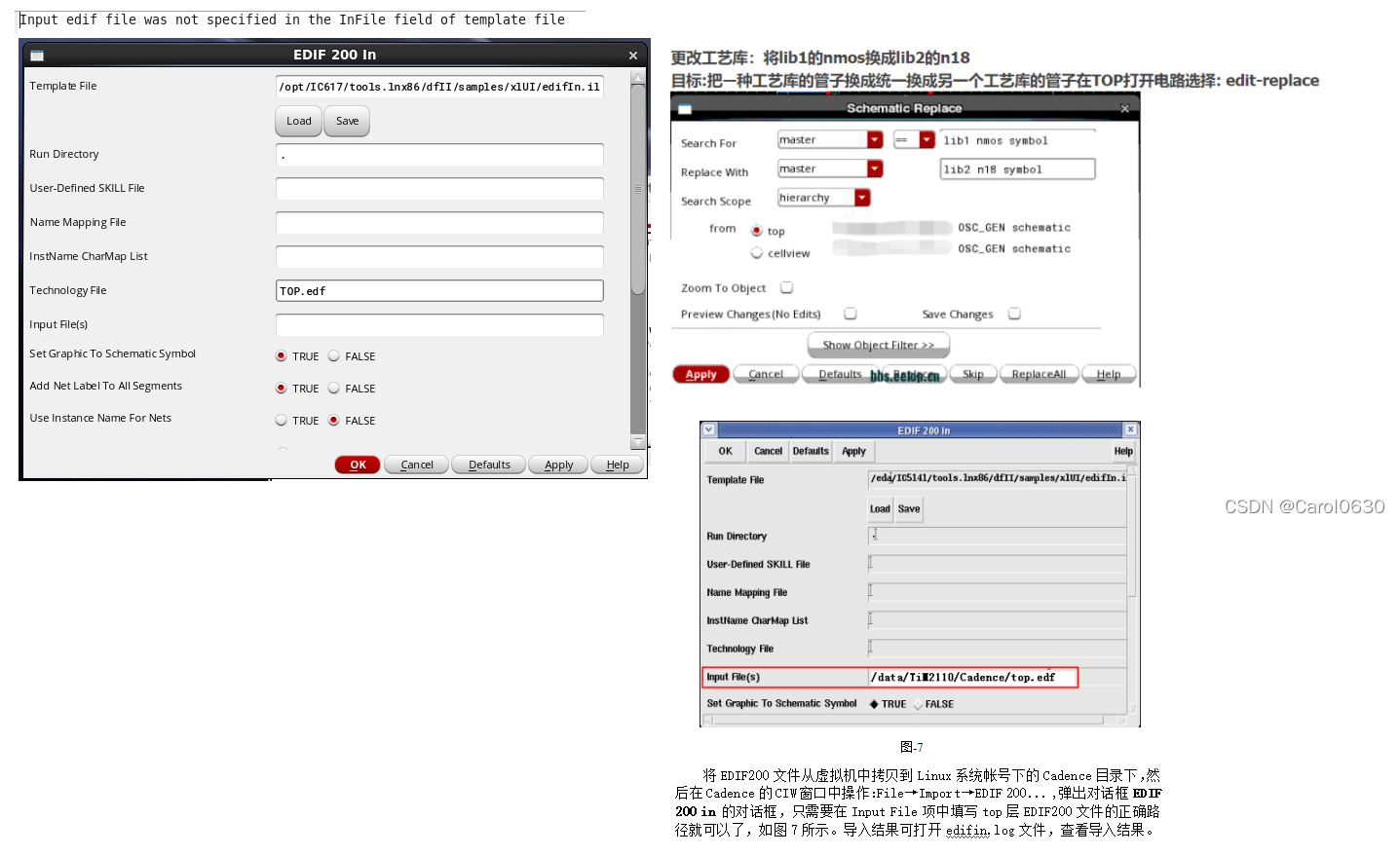1400x856 pixels.
Task: Select FALSE for Add Net Label To All Segments
Action: pyautogui.click(x=334, y=389)
